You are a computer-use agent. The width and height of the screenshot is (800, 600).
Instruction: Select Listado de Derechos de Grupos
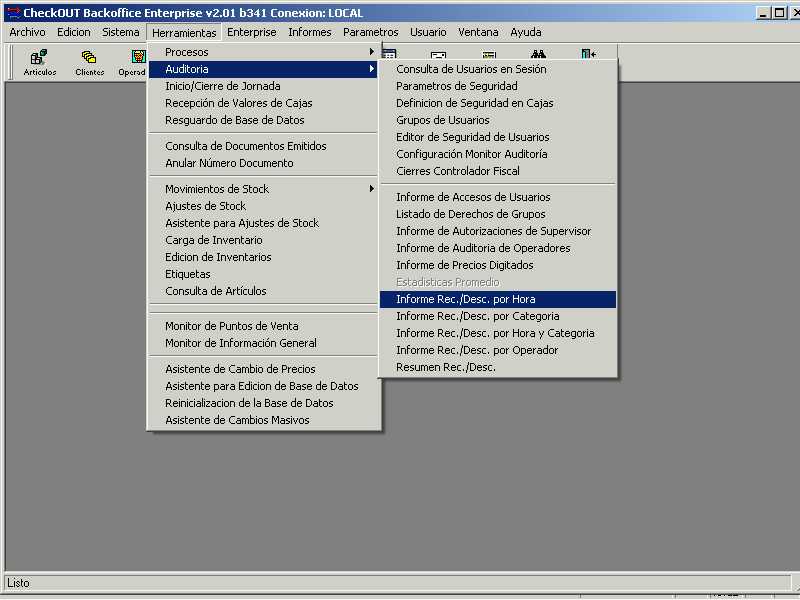[498, 214]
